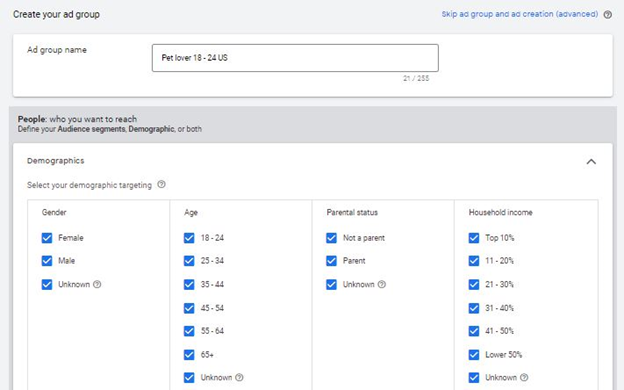Click Define your Audience segments description
This screenshot has height=390, width=624.
[x=110, y=129]
